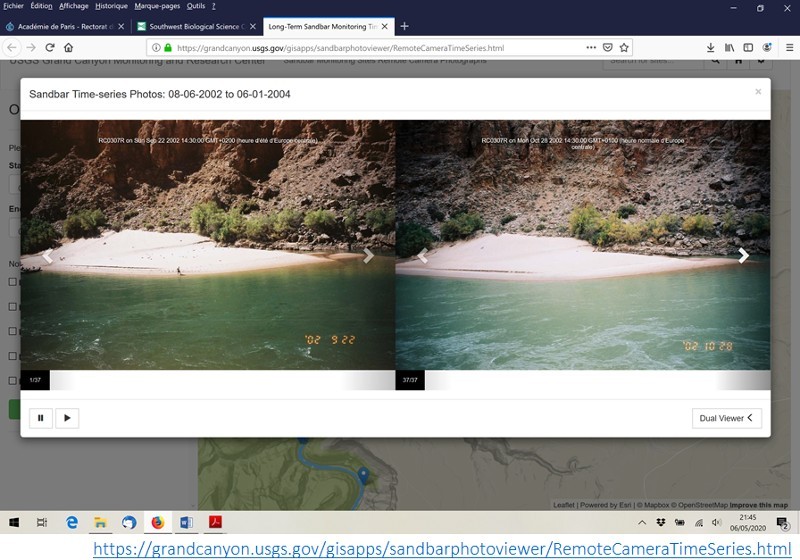Reload the page with the browser refresh icon
The image size is (800, 560).
point(50,47)
